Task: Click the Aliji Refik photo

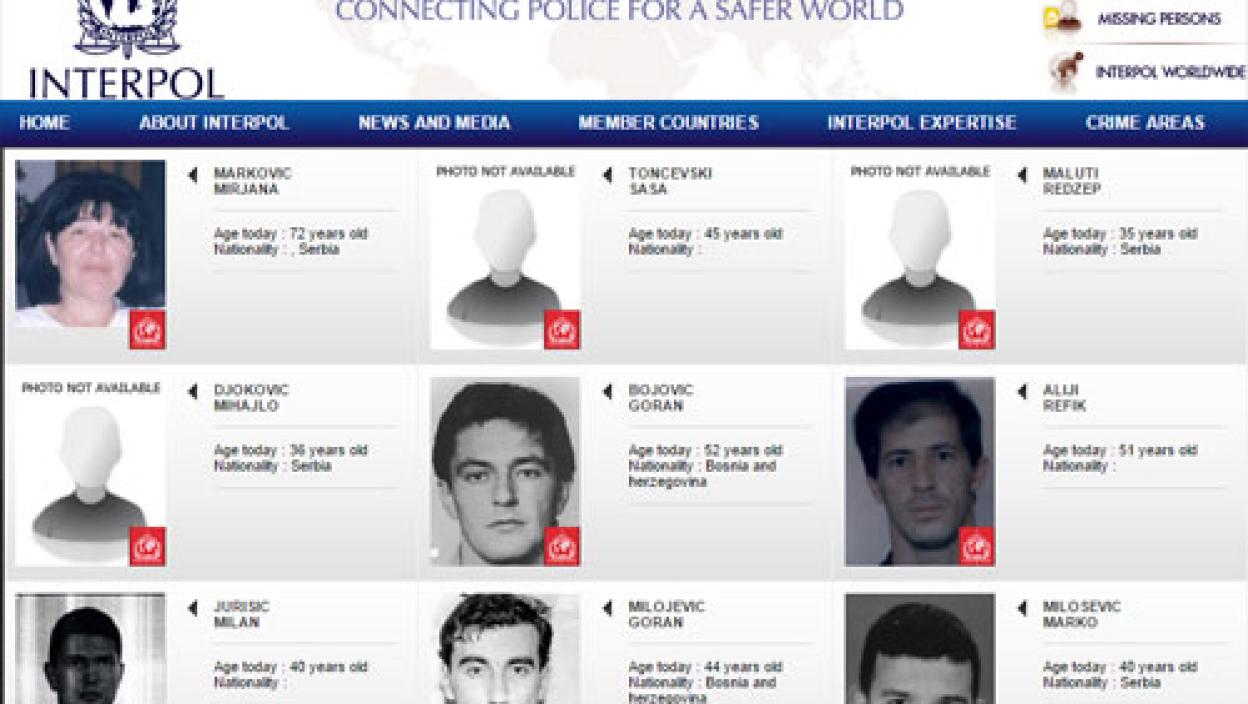Action: coord(920,472)
